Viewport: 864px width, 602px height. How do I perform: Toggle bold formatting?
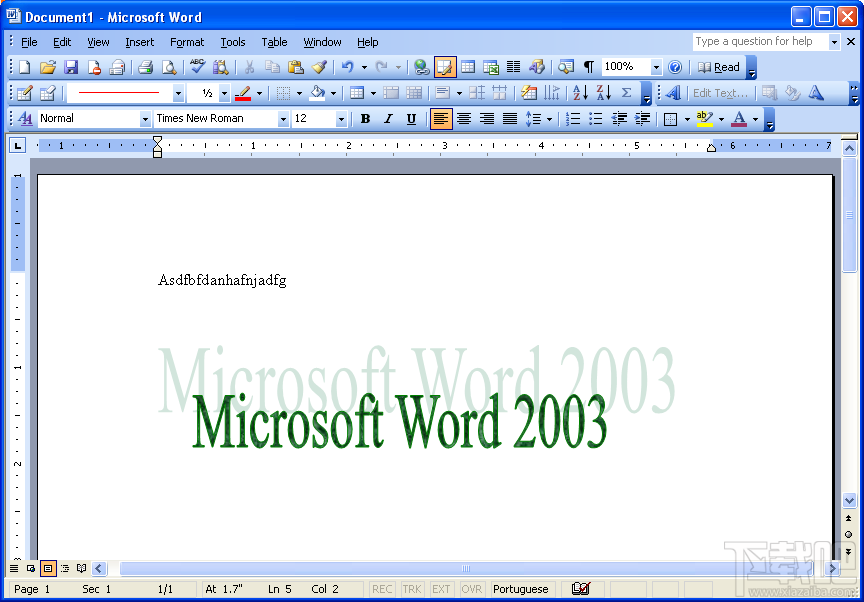tap(365, 119)
